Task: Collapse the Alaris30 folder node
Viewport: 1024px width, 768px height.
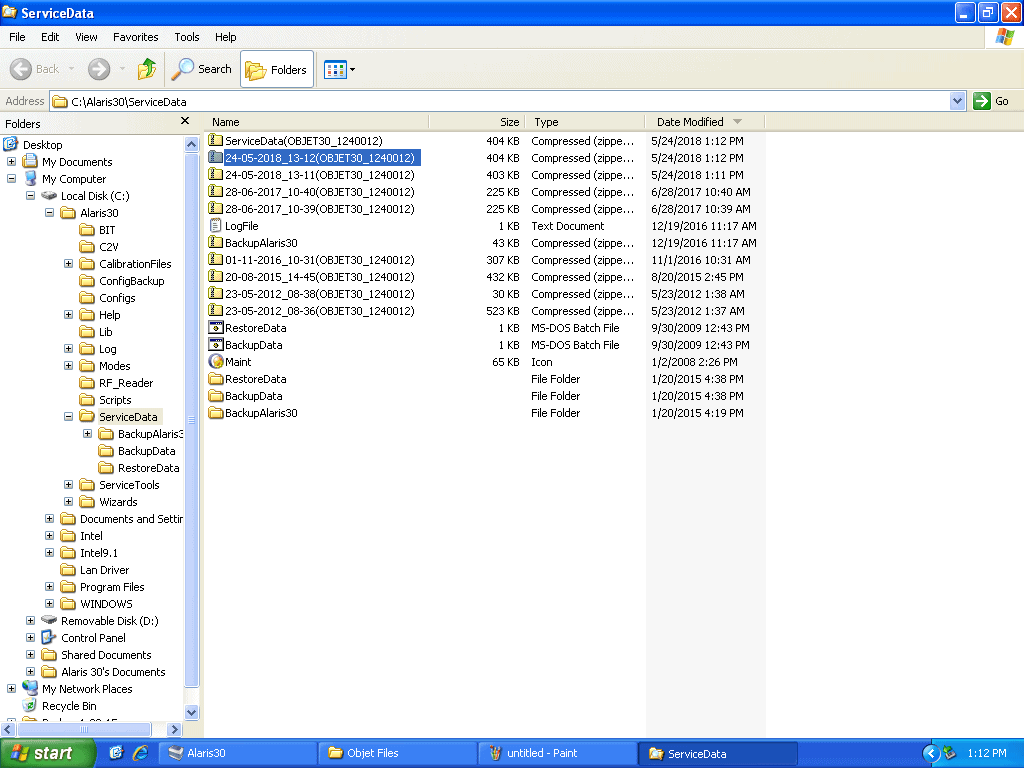Action: tap(49, 212)
